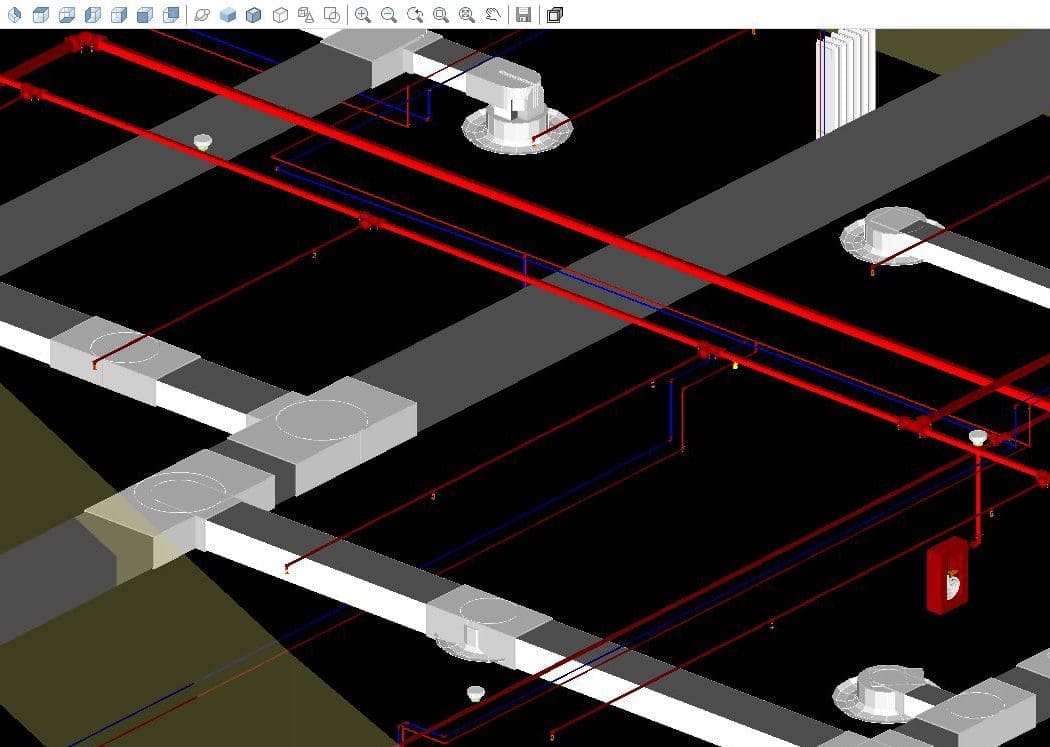The width and height of the screenshot is (1050, 747).
Task: Save using the floppy disk icon
Action: click(x=522, y=14)
